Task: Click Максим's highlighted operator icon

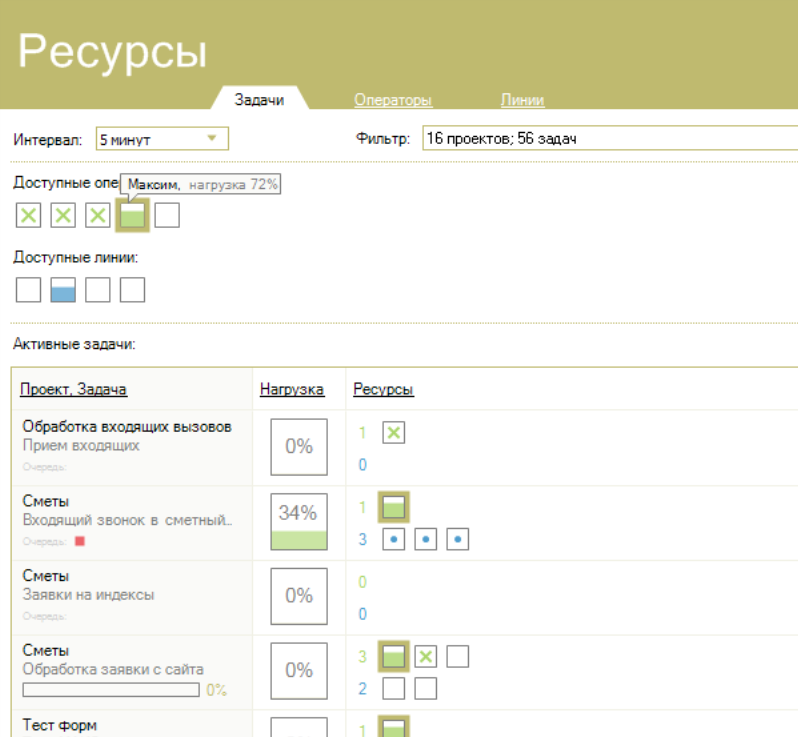Action: pyautogui.click(x=132, y=215)
